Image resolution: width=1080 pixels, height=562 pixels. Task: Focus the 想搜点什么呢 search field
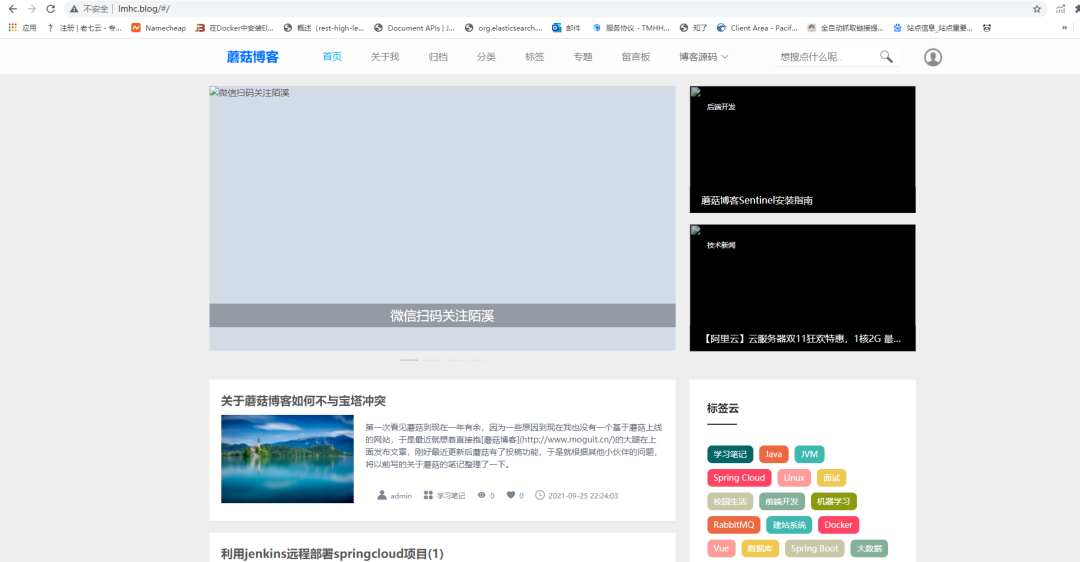click(x=827, y=56)
